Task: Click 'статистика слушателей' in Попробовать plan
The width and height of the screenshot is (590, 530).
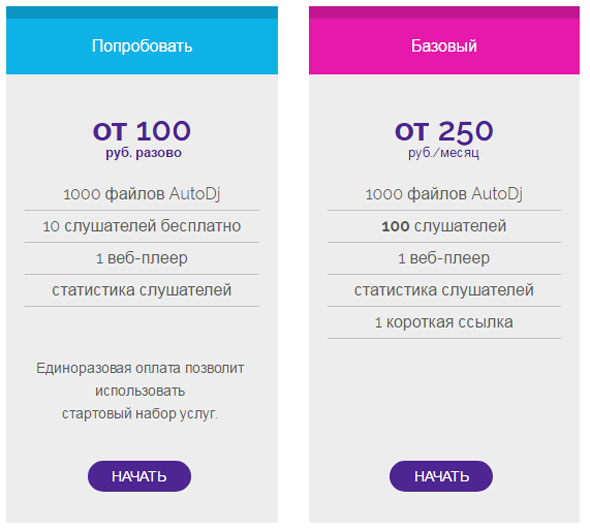Action: click(x=143, y=292)
